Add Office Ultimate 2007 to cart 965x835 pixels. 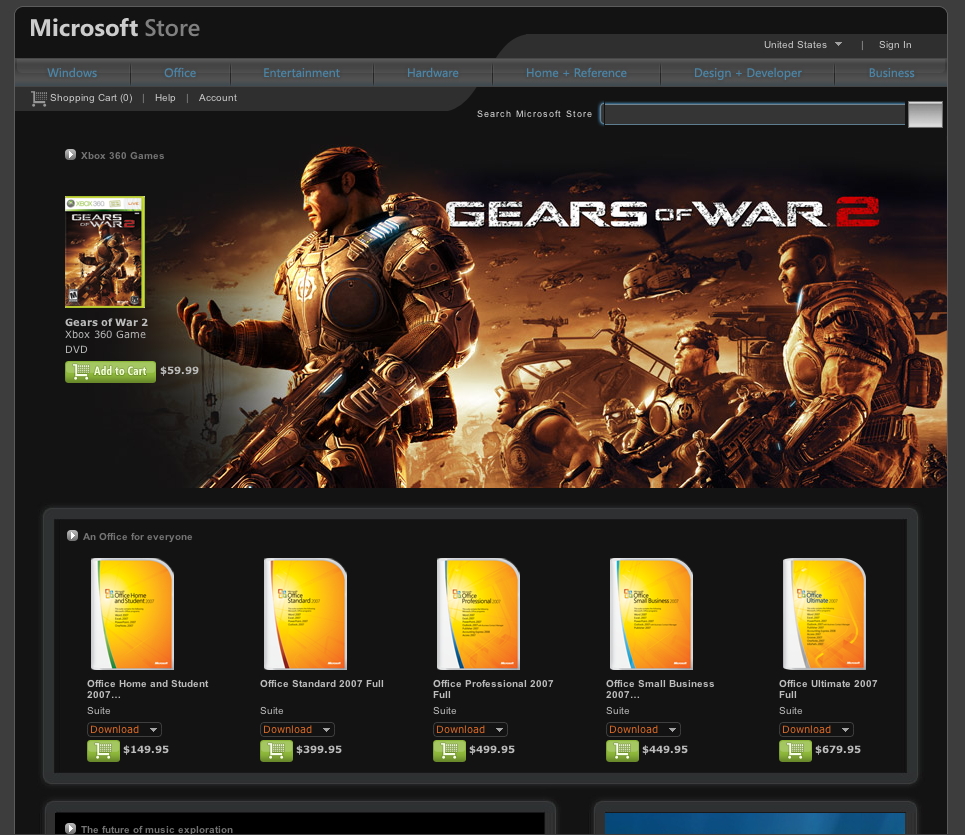point(795,751)
